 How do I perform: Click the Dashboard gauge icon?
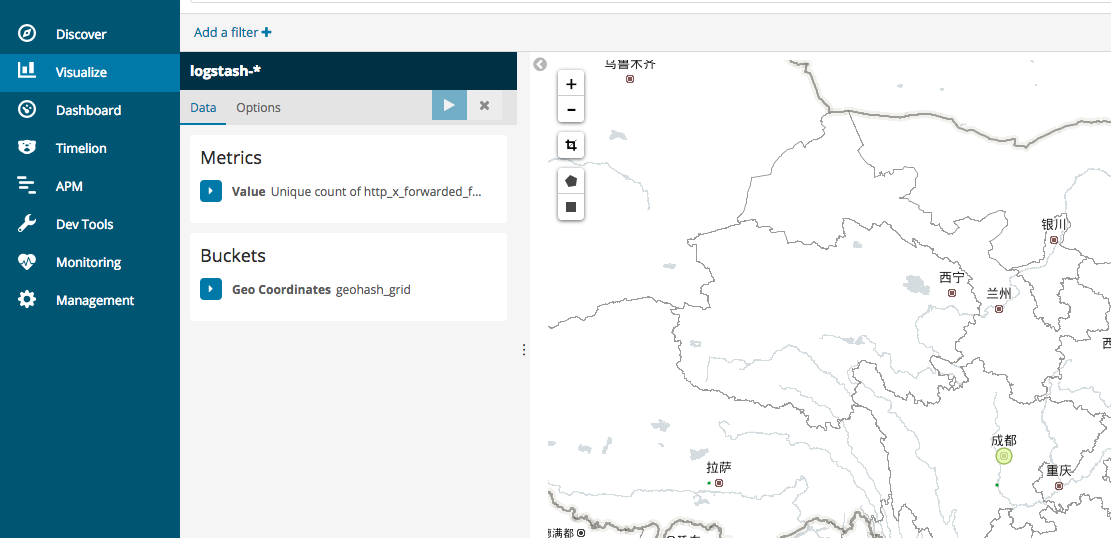click(x=27, y=109)
